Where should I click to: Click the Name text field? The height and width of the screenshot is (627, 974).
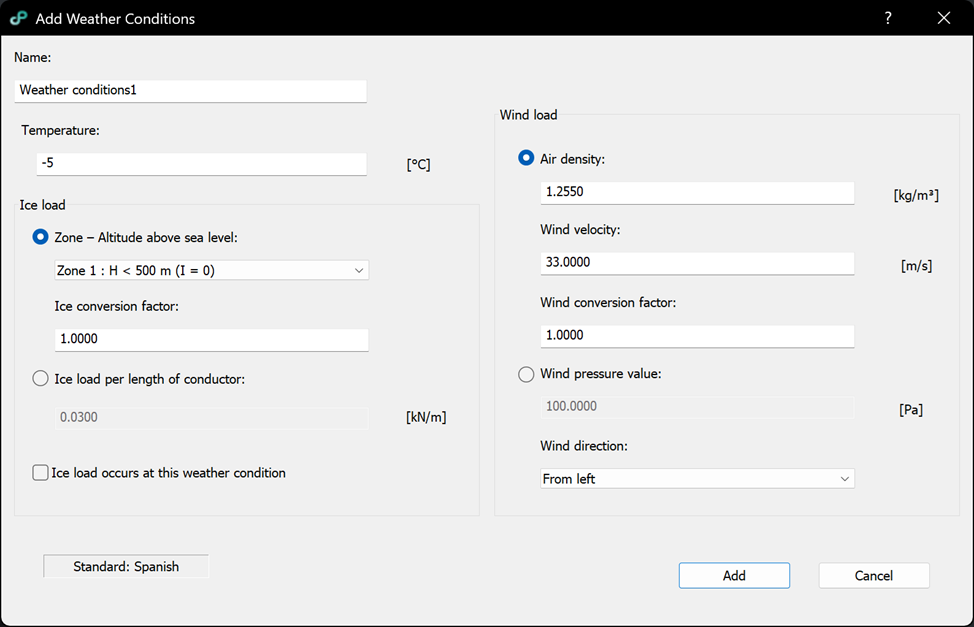pos(191,90)
